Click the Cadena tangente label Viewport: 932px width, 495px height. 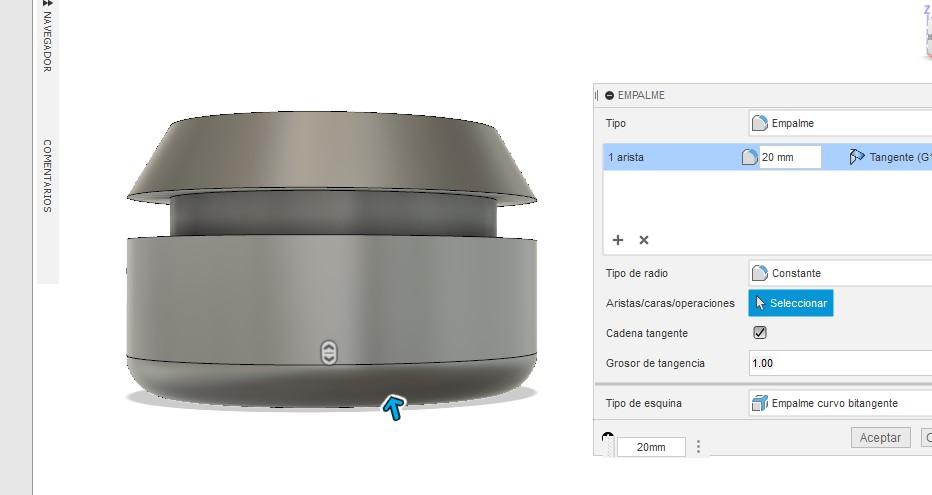[x=647, y=333]
